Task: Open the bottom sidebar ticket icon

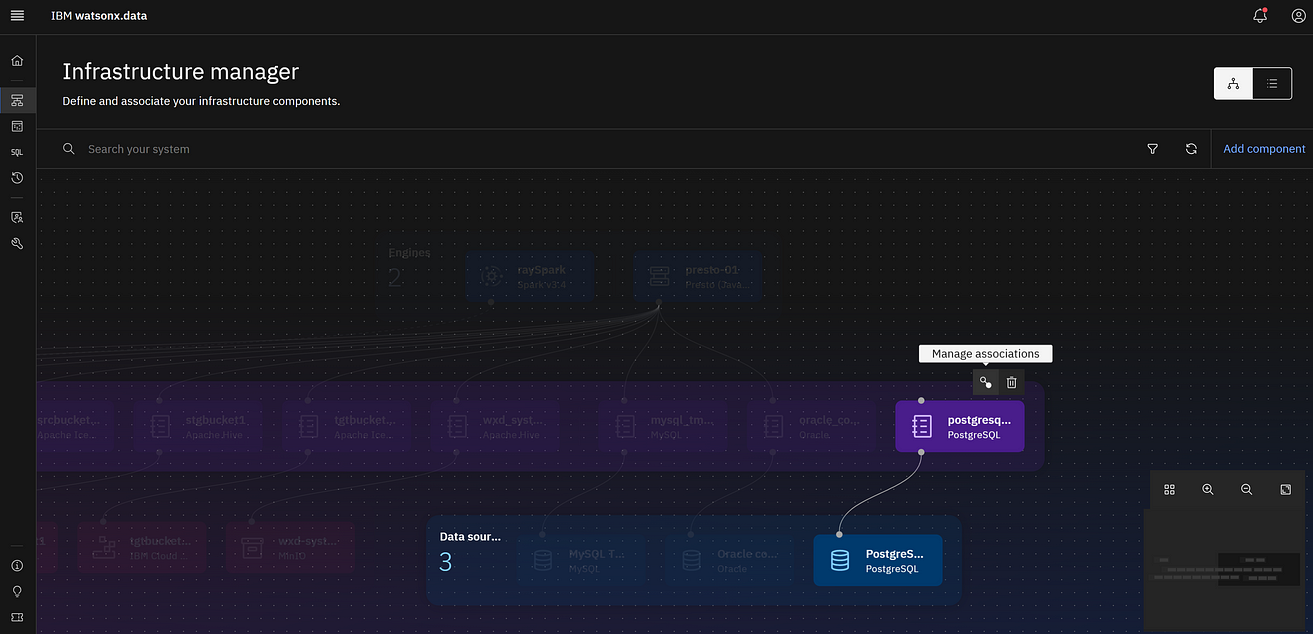Action: [x=17, y=617]
